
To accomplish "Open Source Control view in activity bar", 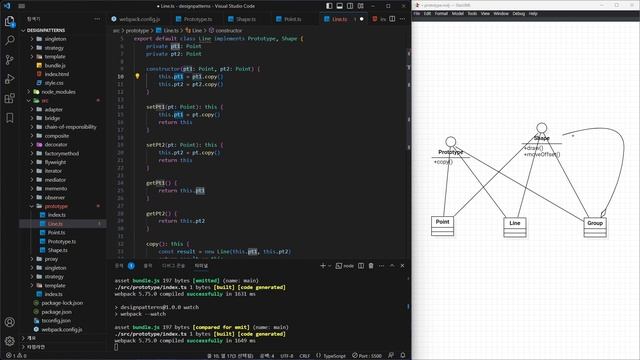I will 9,60.
